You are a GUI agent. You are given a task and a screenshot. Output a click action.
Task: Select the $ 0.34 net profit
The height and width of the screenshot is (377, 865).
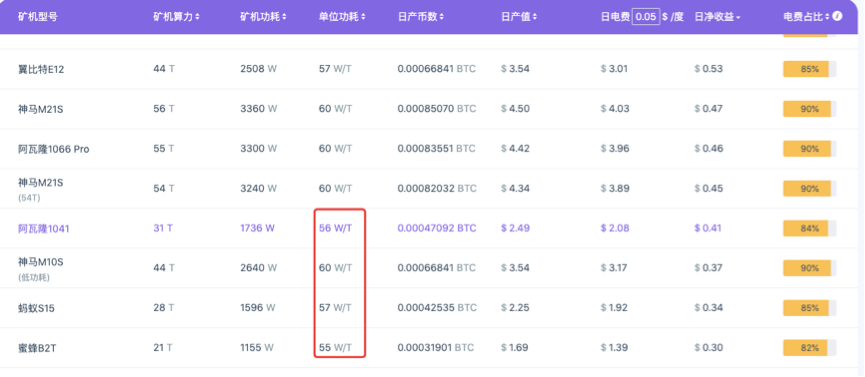coord(708,308)
